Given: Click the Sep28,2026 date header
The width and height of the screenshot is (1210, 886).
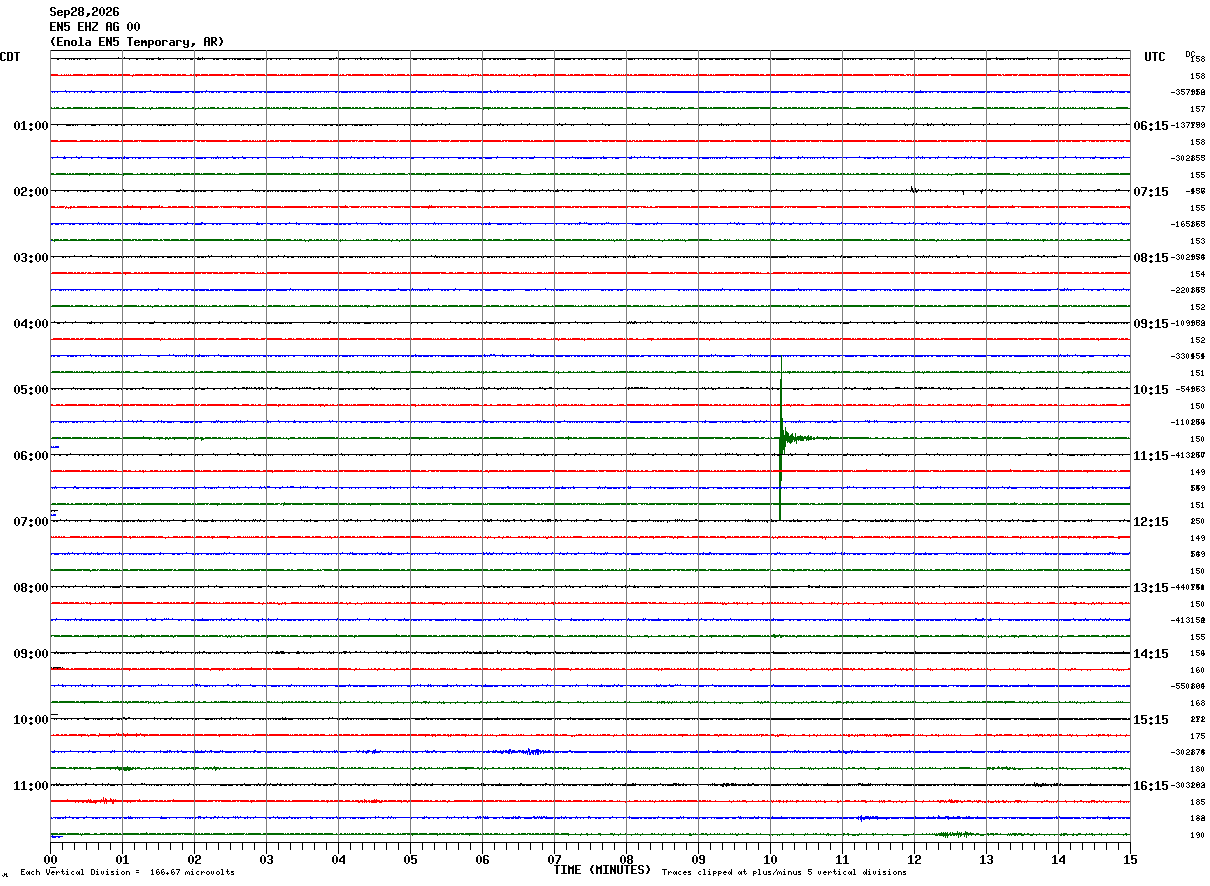Looking at the screenshot, I should point(84,12).
